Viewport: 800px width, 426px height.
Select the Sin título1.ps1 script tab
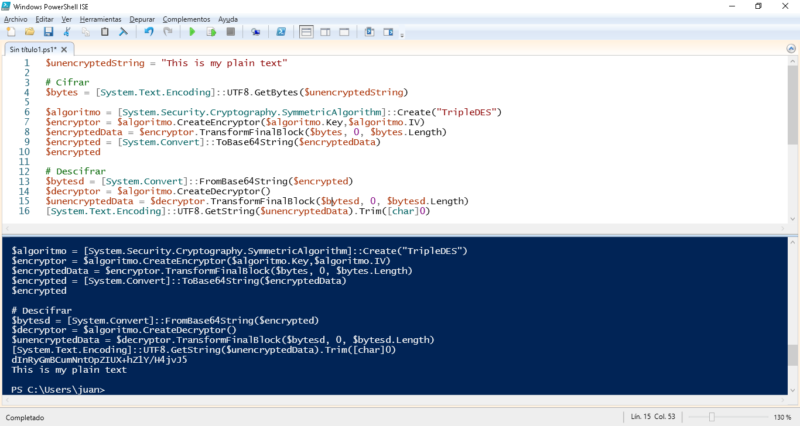pyautogui.click(x=33, y=49)
